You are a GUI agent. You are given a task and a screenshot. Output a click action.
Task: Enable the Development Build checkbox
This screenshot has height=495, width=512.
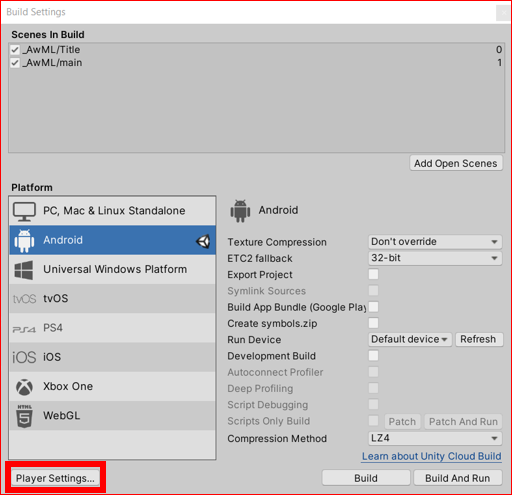point(373,356)
